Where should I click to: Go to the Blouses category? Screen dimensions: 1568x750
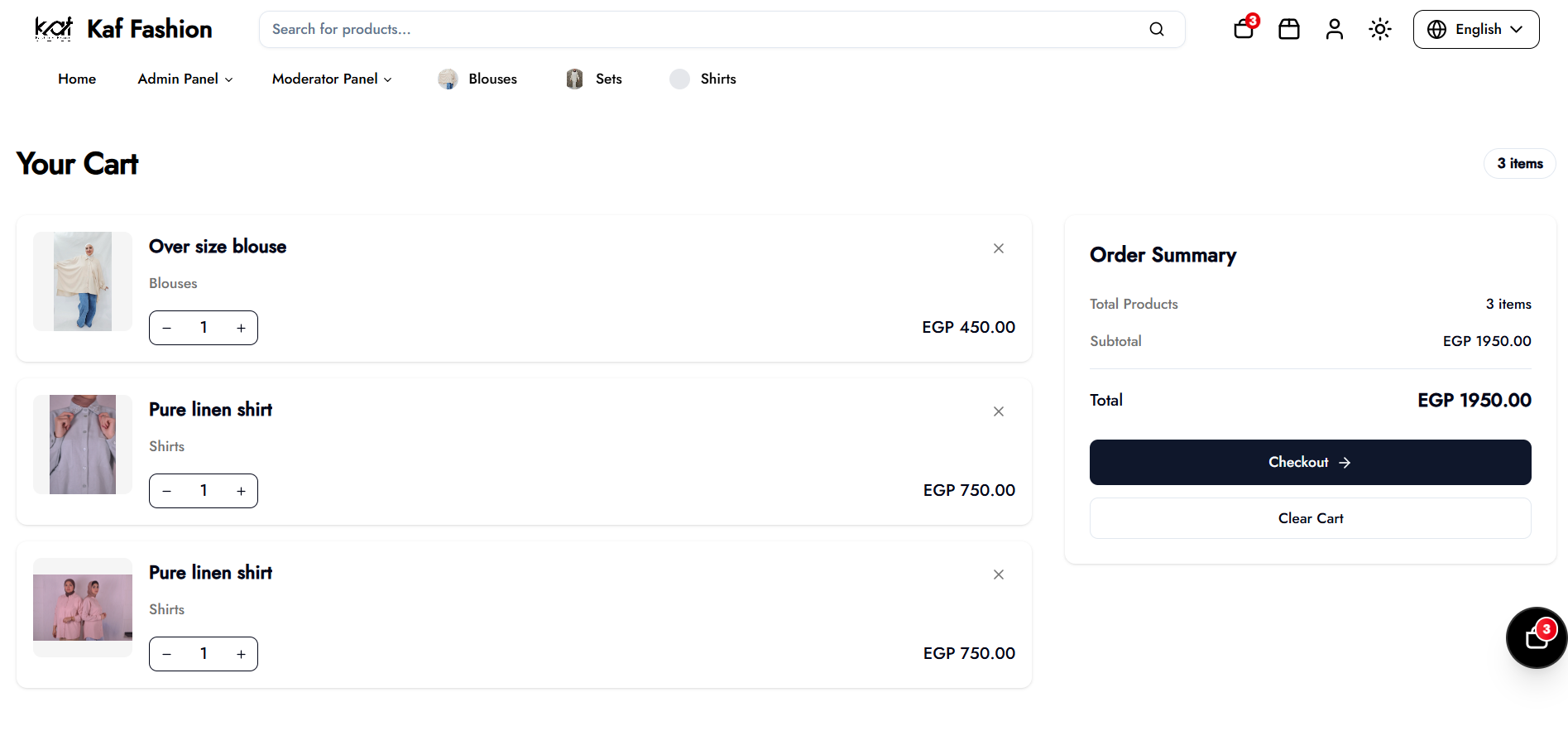pyautogui.click(x=477, y=79)
